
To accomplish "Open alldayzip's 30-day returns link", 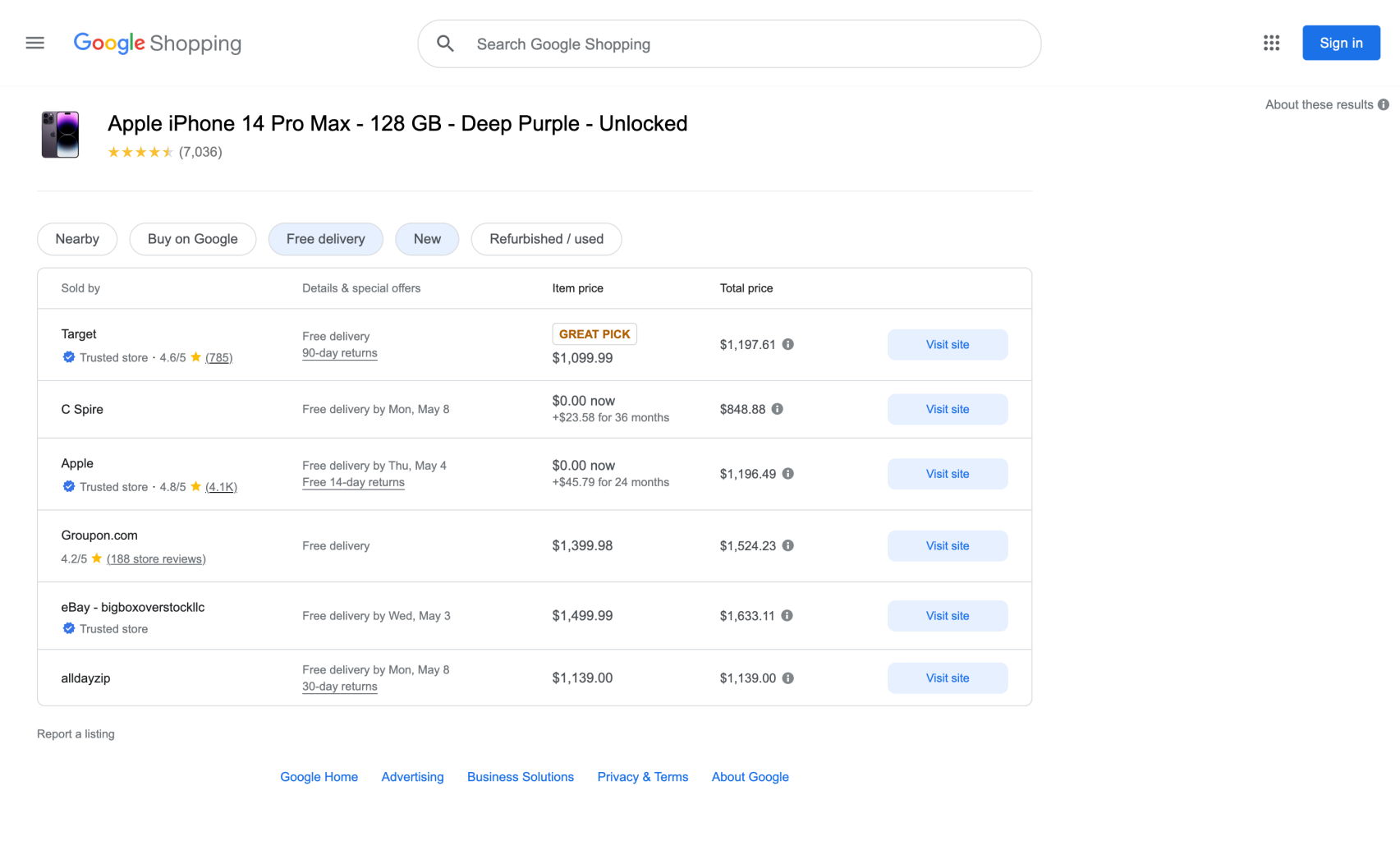I will pos(340,687).
